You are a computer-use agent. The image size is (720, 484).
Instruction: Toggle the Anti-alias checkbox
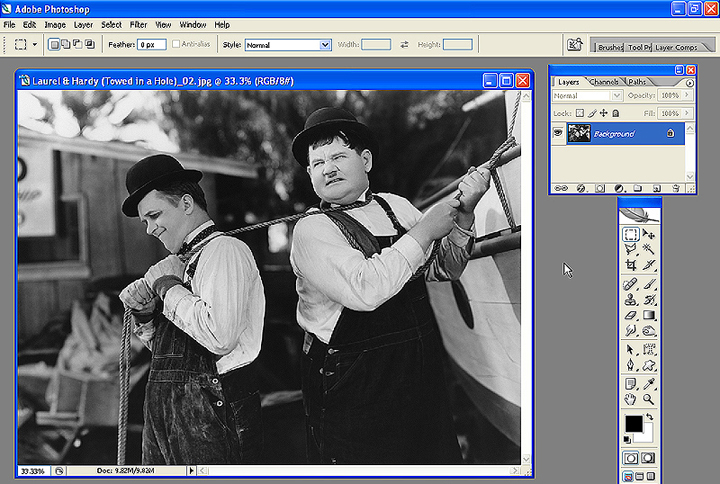pyautogui.click(x=176, y=45)
